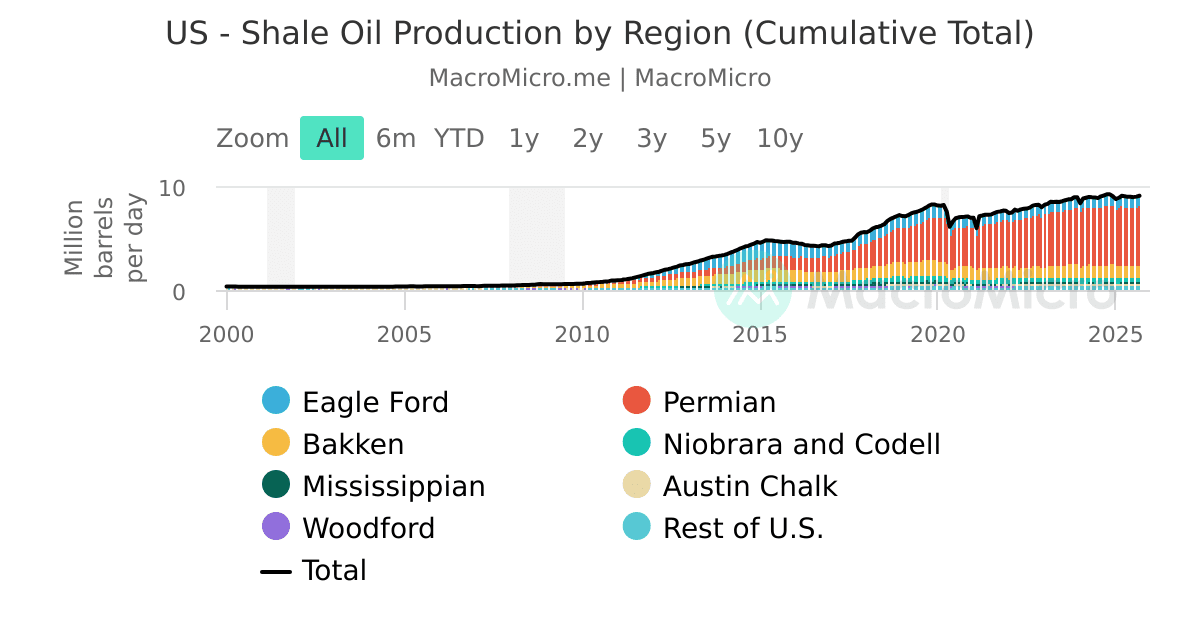Image resolution: width=1200 pixels, height=630 pixels.
Task: Click the Bakken legend color dot
Action: click(x=275, y=444)
